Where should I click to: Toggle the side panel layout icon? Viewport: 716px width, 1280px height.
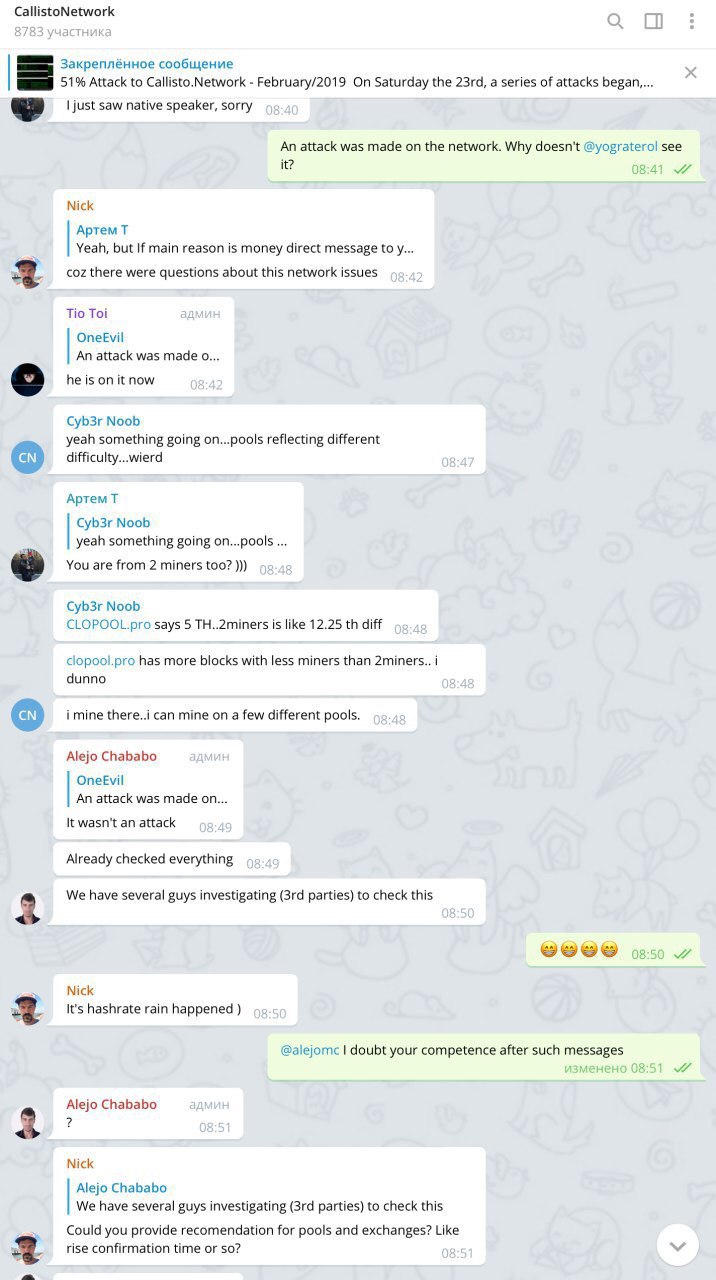[x=654, y=21]
